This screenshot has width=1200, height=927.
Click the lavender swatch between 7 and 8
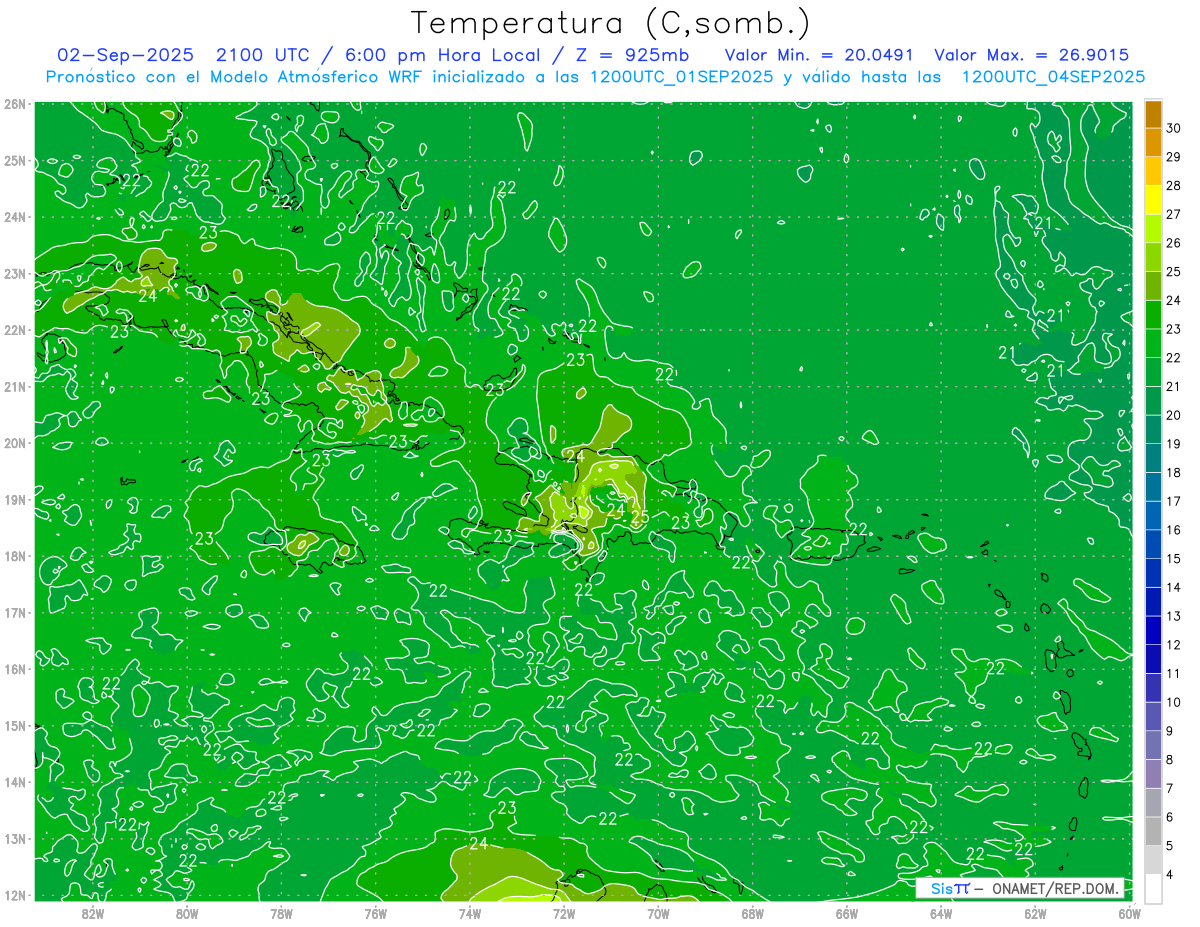[x=1153, y=774]
